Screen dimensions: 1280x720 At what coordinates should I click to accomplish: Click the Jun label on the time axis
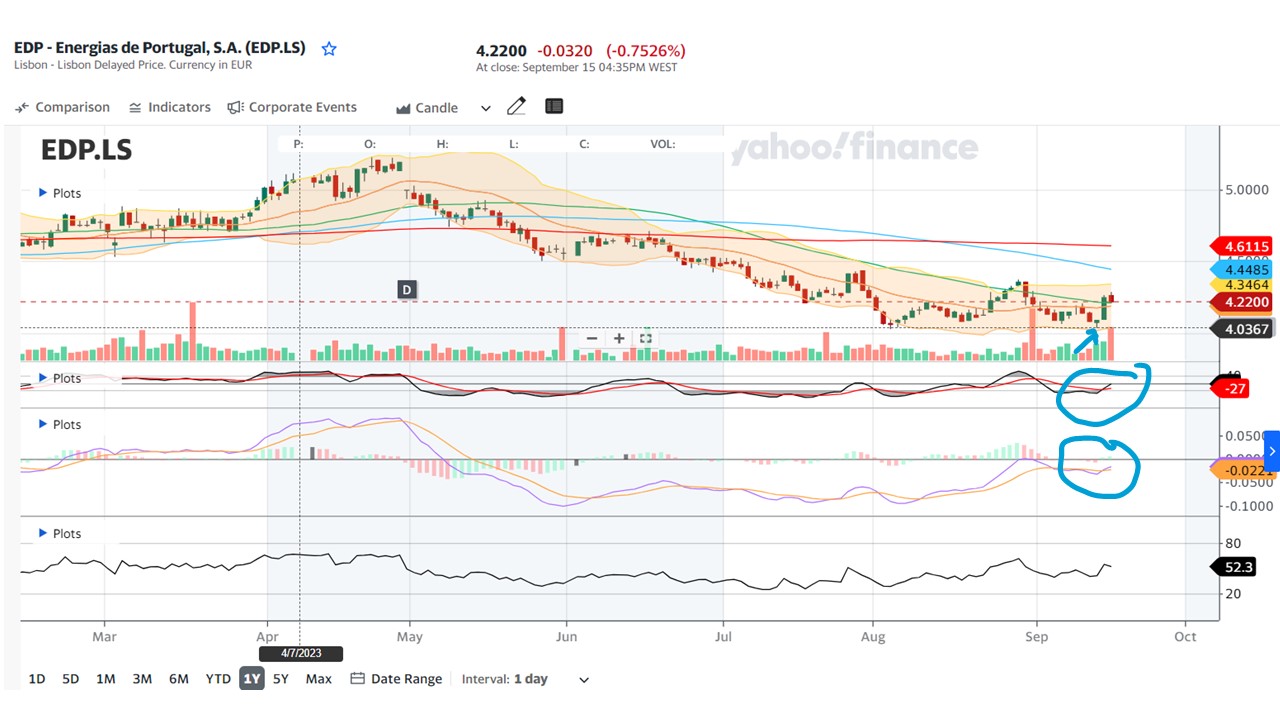566,636
